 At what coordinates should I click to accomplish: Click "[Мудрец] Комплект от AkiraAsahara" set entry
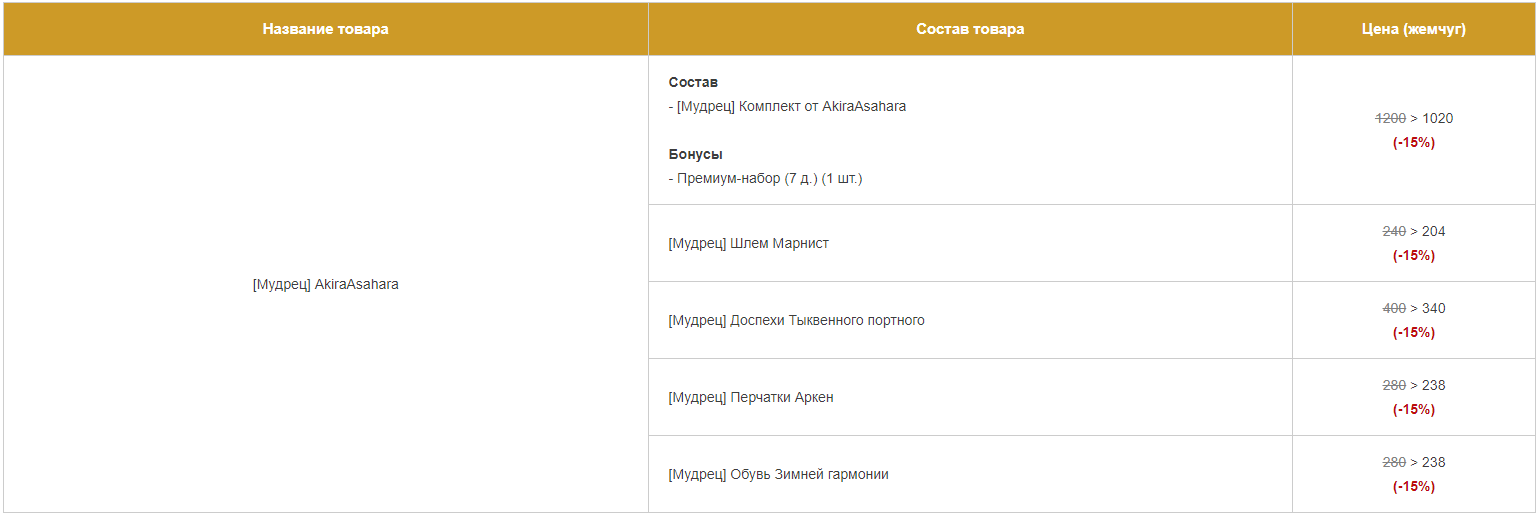coord(791,106)
